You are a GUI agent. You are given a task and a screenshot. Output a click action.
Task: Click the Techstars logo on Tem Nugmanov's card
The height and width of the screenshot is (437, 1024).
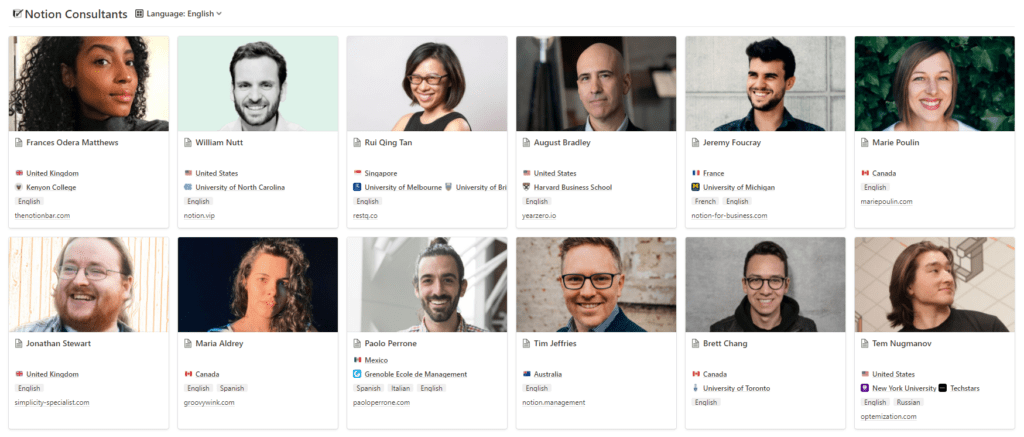pyautogui.click(x=941, y=387)
